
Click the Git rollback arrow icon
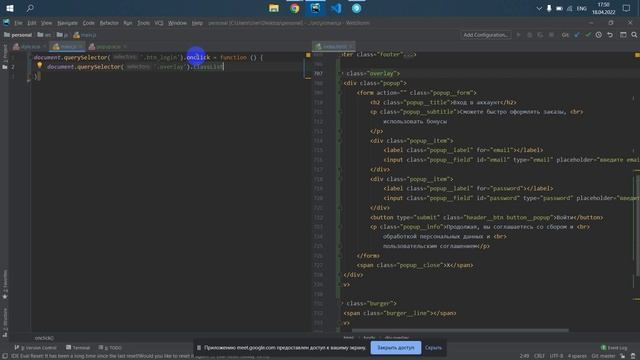coord(610,35)
